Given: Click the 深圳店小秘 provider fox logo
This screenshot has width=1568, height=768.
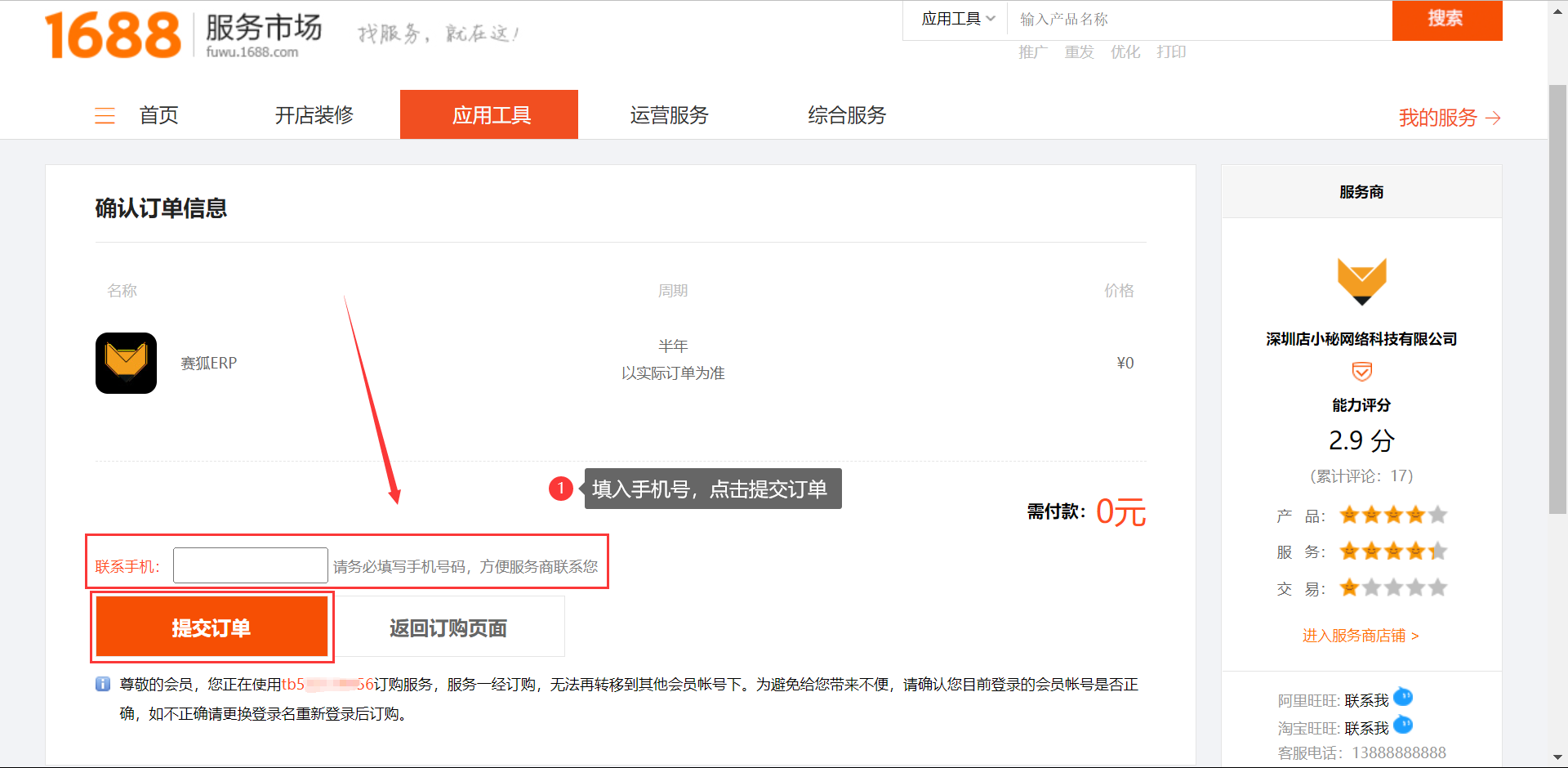Looking at the screenshot, I should coord(1361,281).
